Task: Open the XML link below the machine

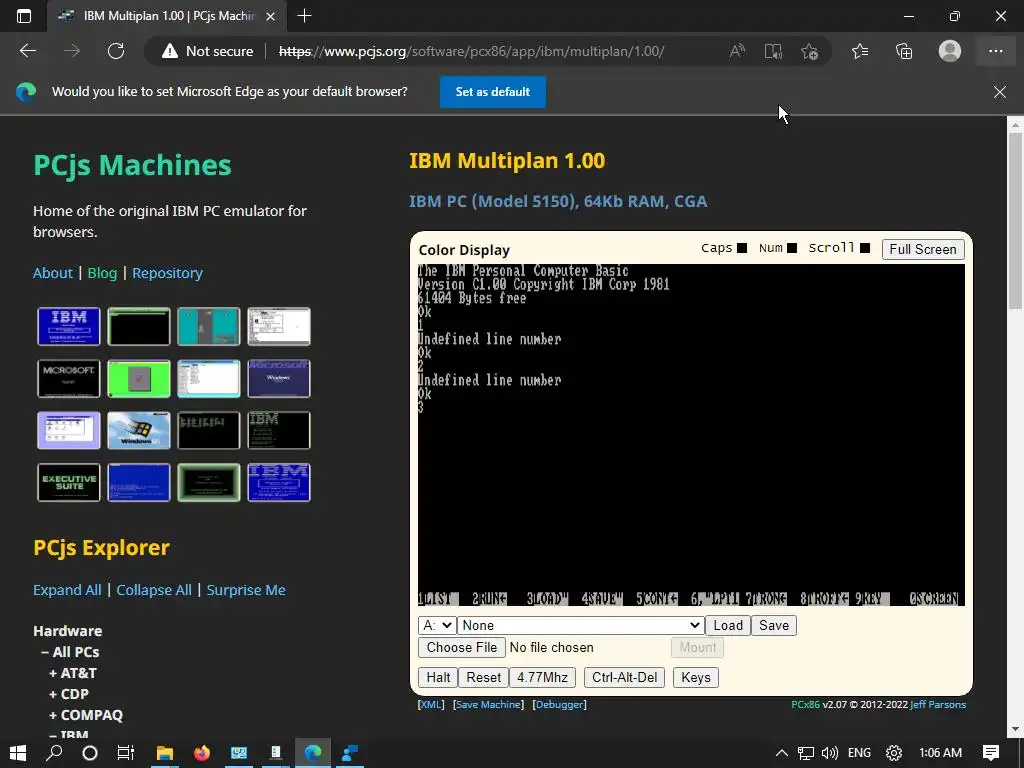Action: point(431,705)
